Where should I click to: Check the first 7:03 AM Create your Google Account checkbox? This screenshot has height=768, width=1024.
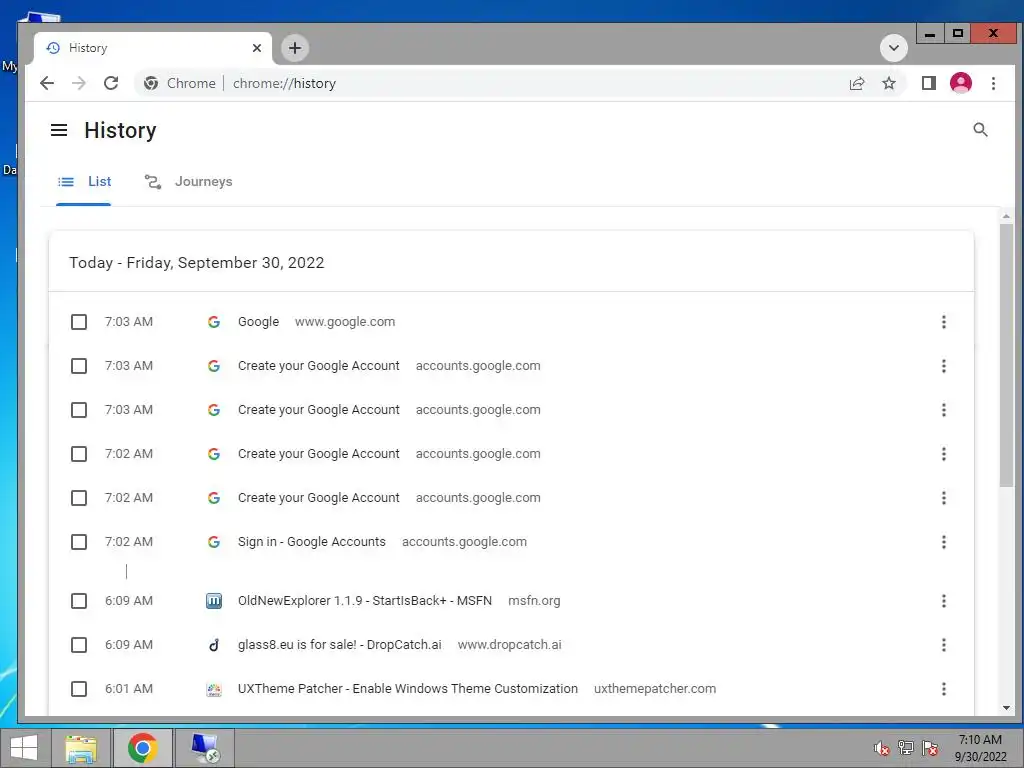[79, 366]
